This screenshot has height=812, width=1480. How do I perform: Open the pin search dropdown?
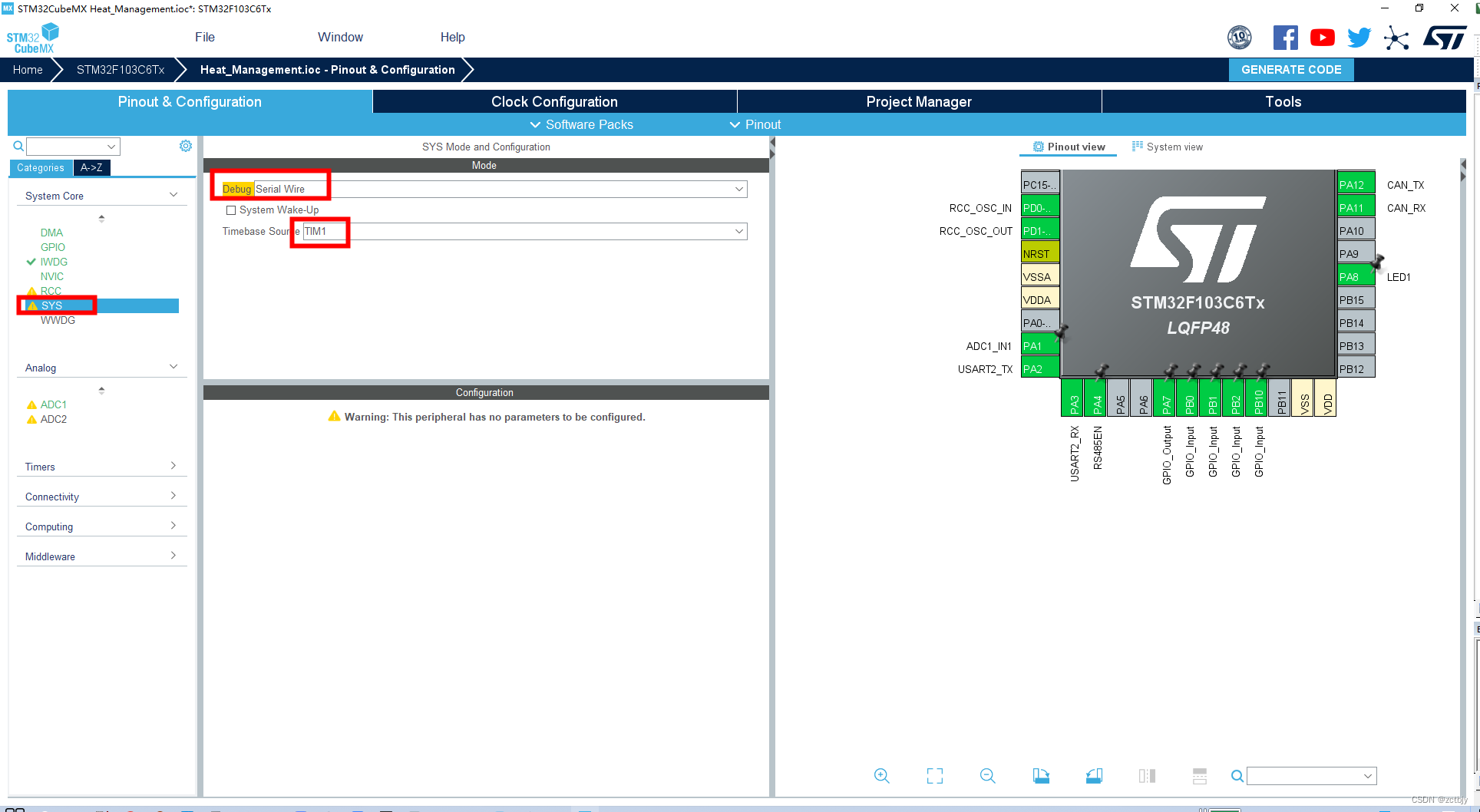click(1368, 776)
